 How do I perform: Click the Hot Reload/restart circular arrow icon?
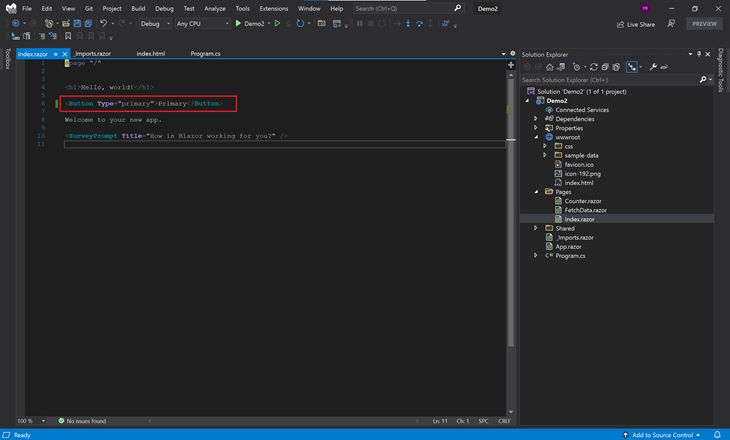(x=300, y=23)
